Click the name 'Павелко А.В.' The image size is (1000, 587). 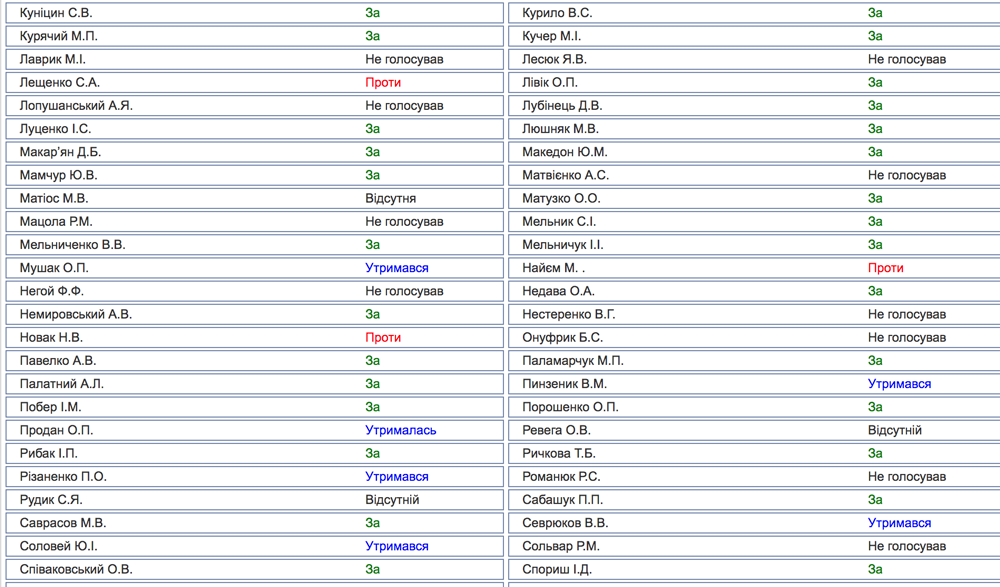(x=58, y=360)
